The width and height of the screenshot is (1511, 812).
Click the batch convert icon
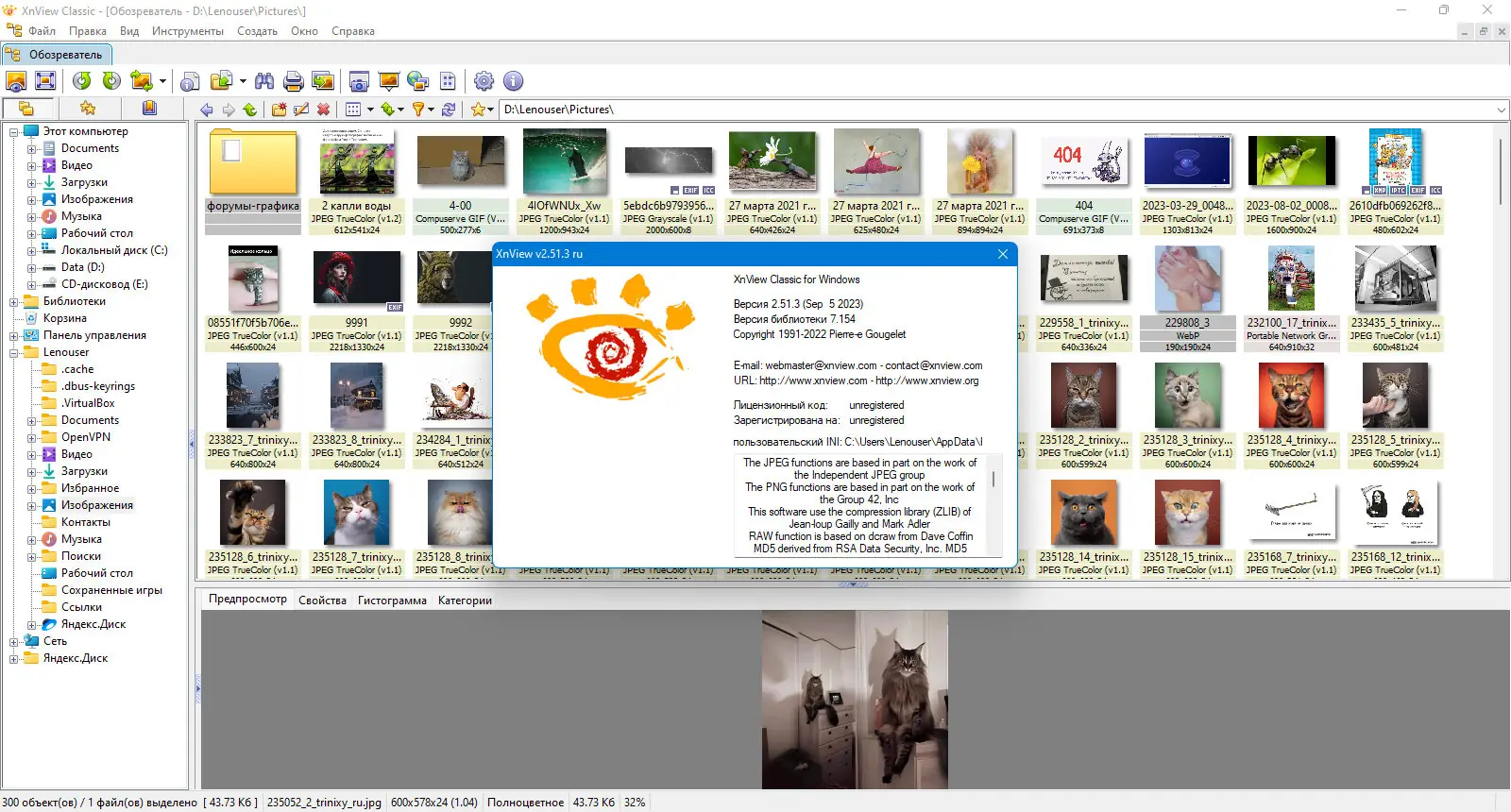pos(221,81)
